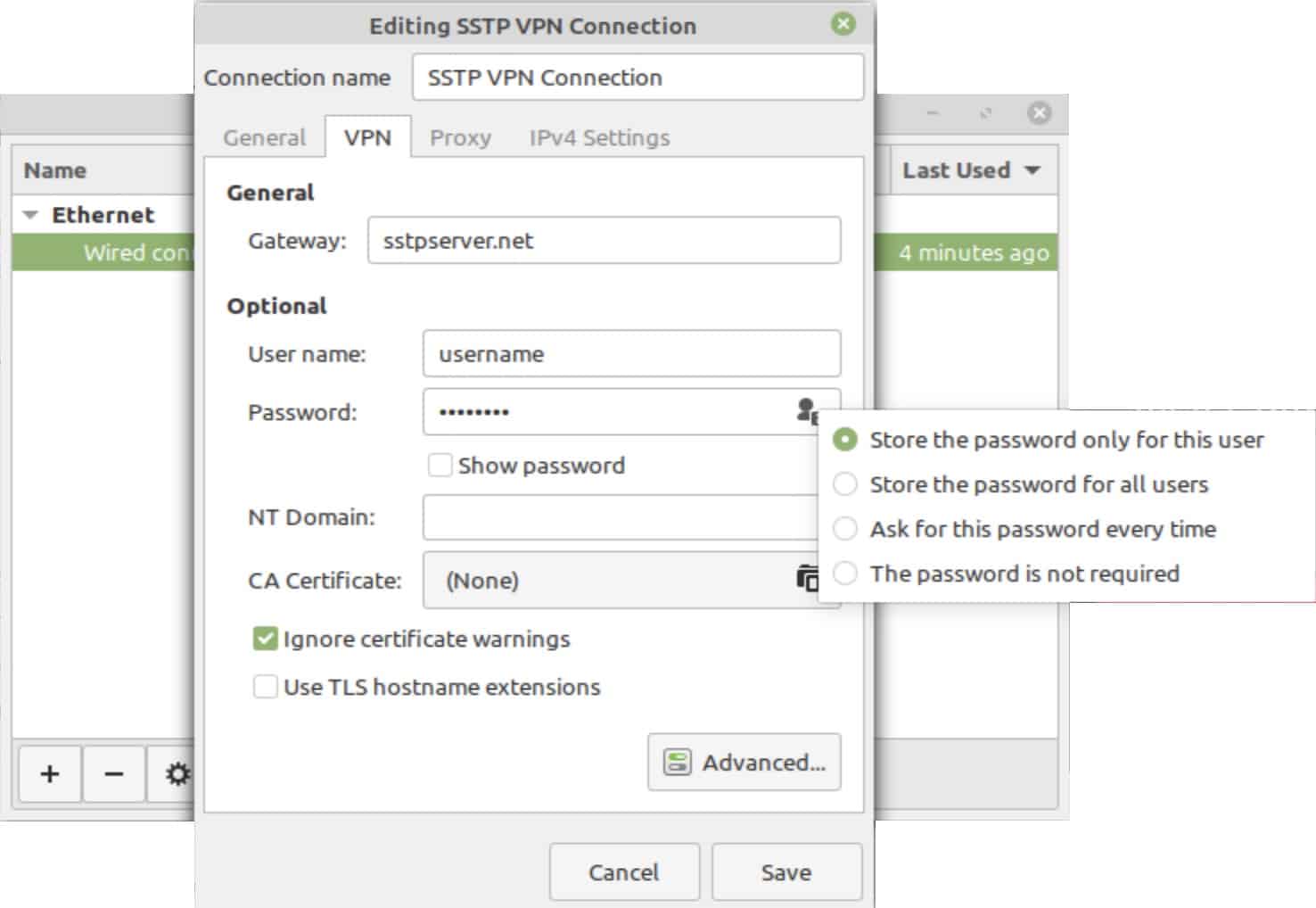Click the Advanced... button
The height and width of the screenshot is (908, 1316).
[744, 763]
